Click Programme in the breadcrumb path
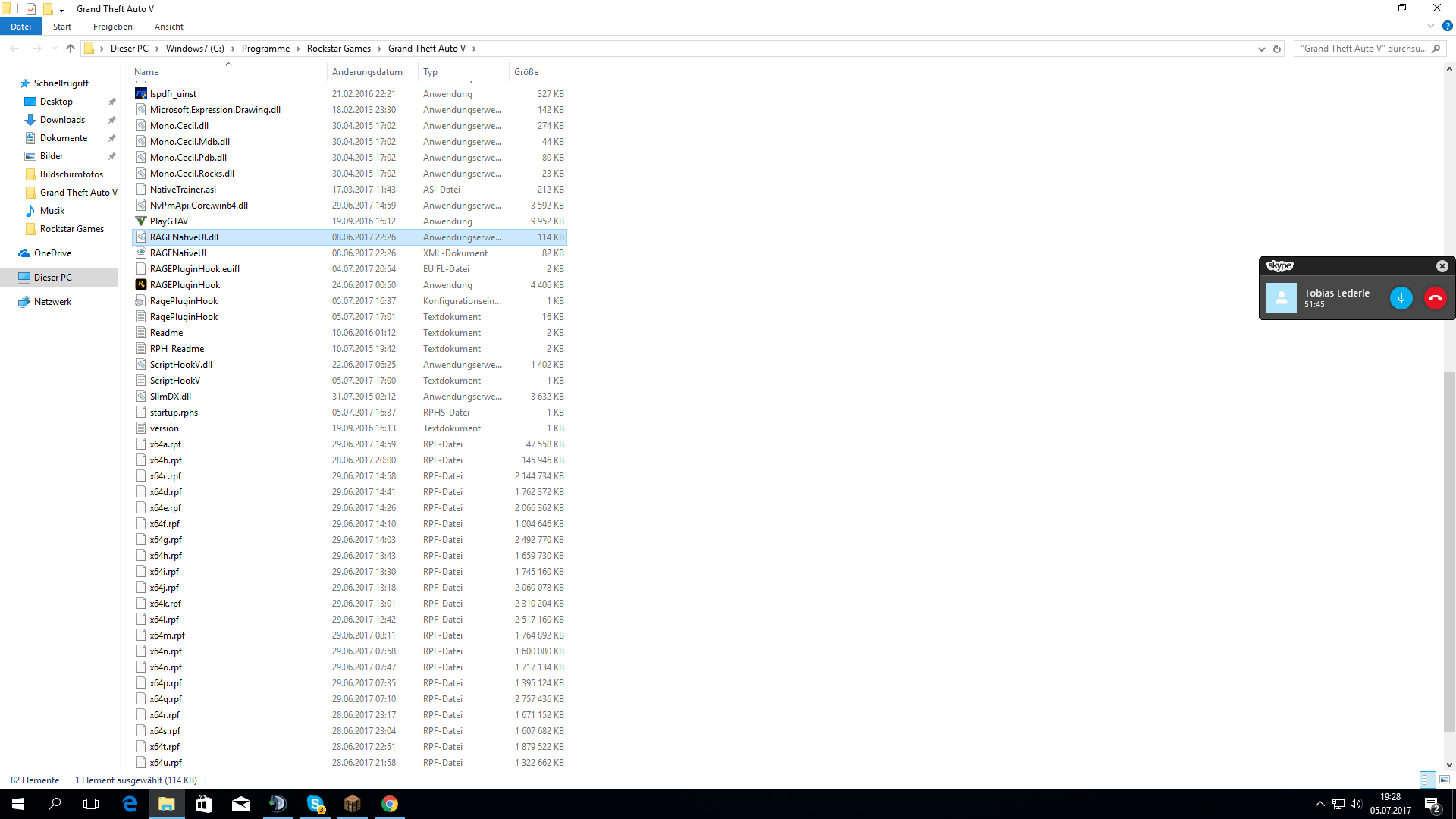 point(265,49)
